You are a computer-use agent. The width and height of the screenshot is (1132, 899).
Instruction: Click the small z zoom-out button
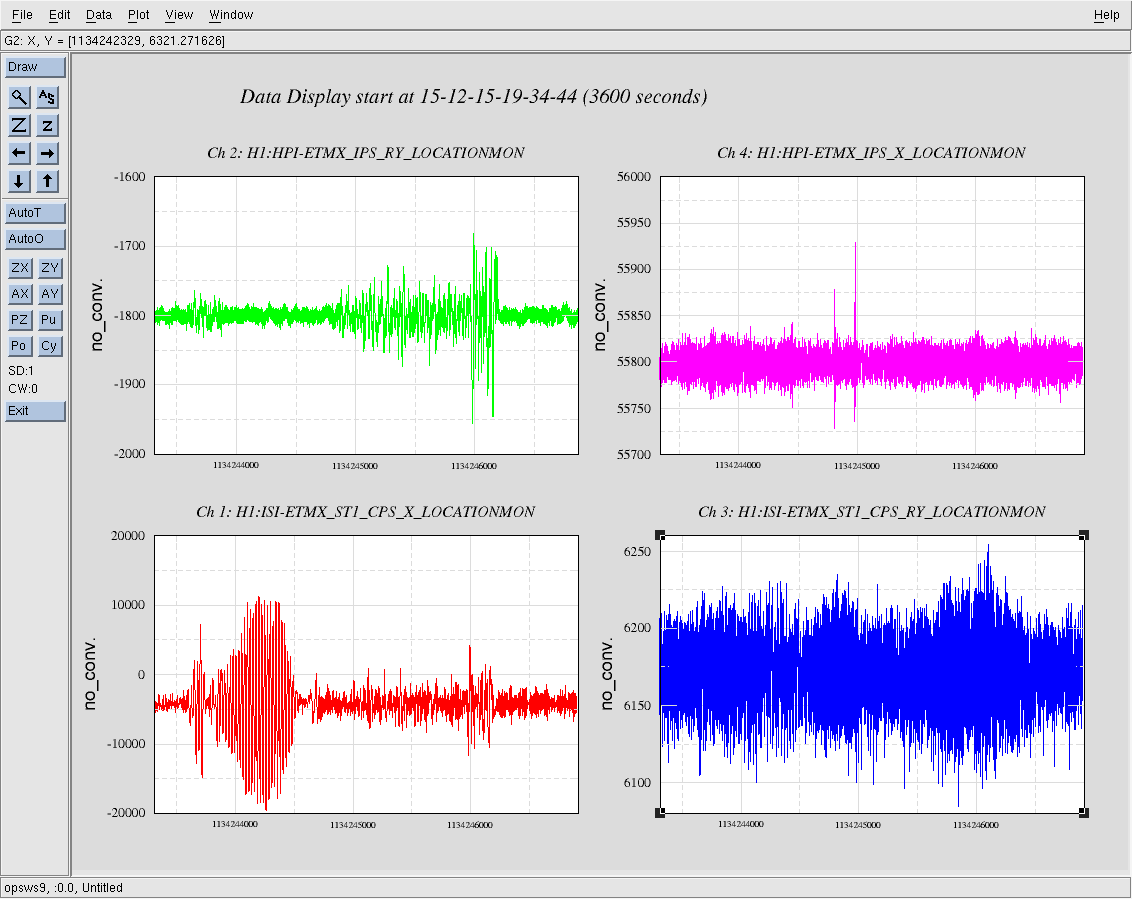click(47, 125)
